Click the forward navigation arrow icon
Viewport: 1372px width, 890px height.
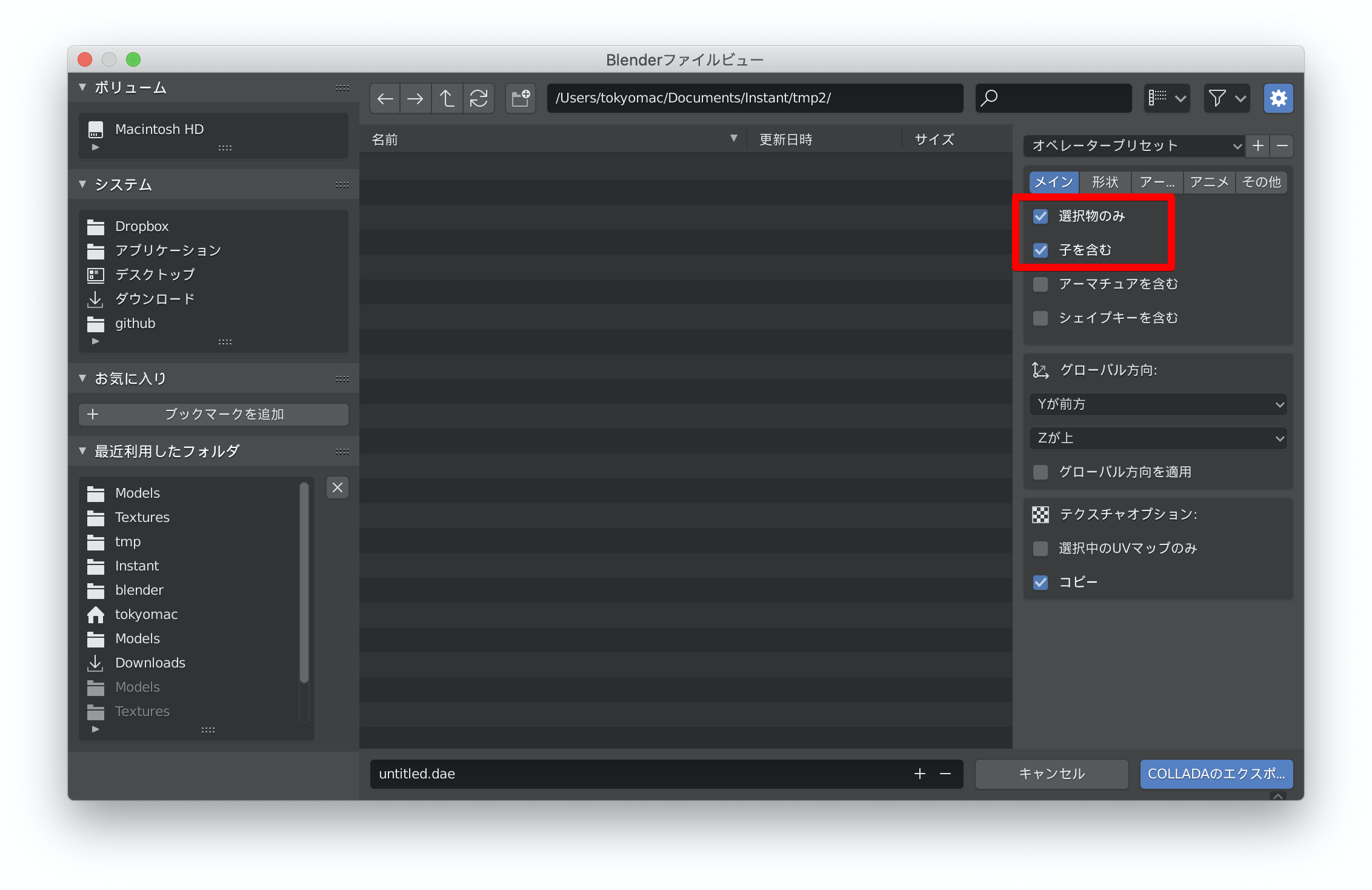pyautogui.click(x=416, y=98)
